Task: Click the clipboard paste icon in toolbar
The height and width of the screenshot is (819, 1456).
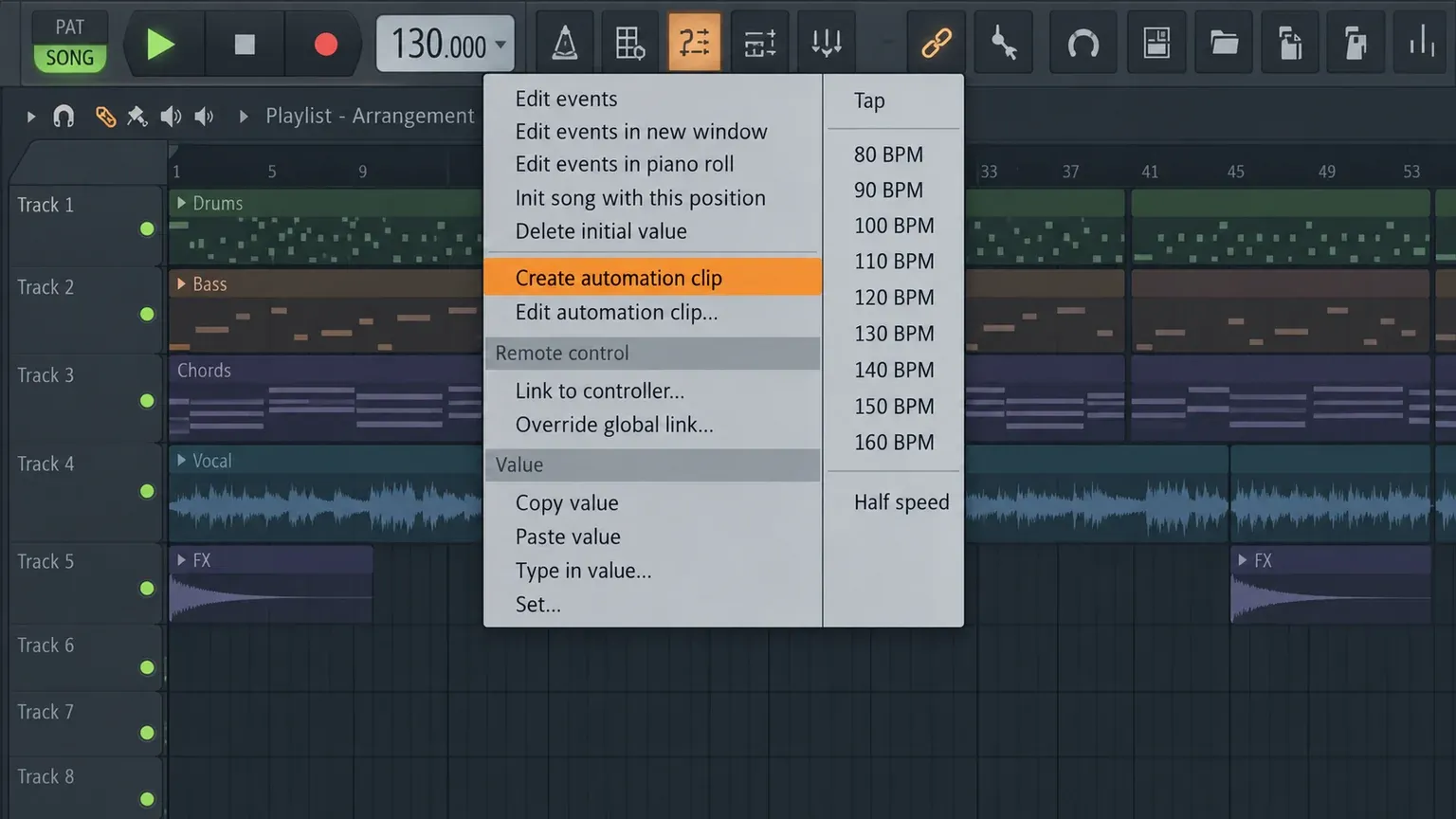Action: coord(1356,43)
